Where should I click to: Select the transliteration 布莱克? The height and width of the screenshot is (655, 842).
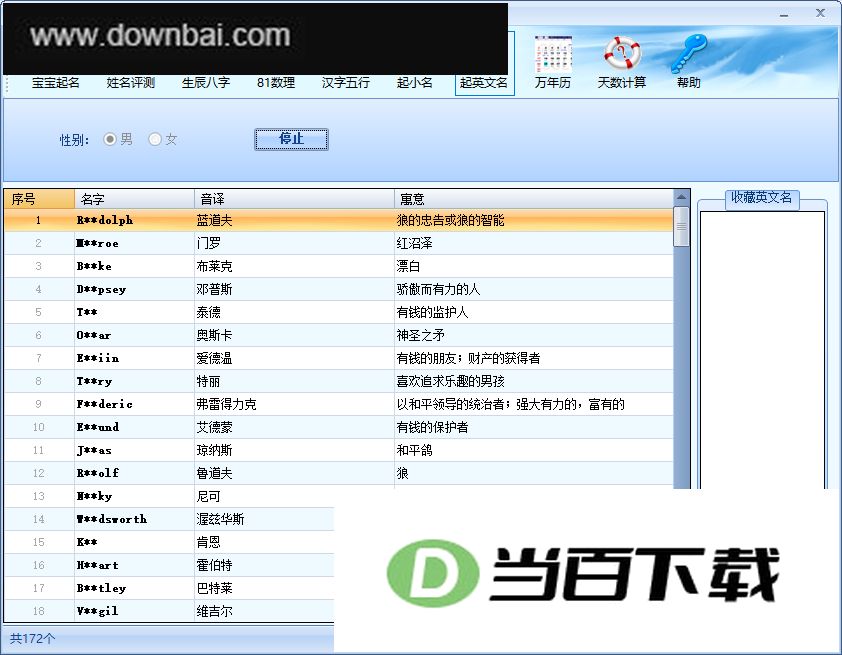pos(214,266)
